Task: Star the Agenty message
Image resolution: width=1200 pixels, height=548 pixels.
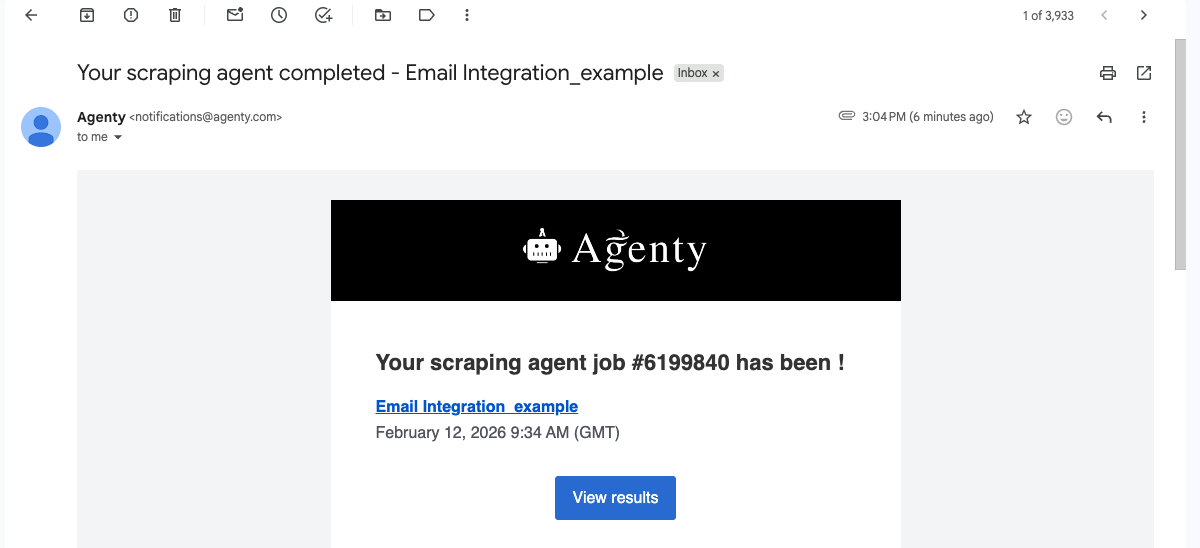Action: [1024, 117]
